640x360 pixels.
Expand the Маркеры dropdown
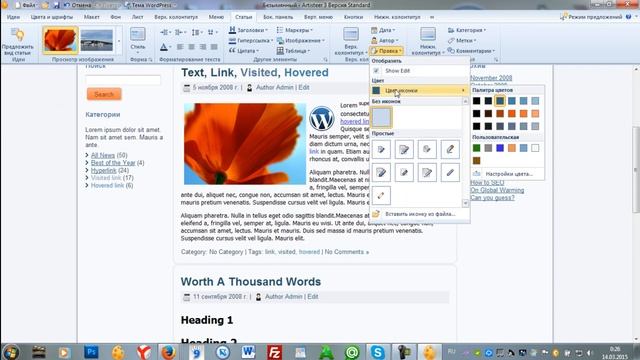[x=295, y=30]
